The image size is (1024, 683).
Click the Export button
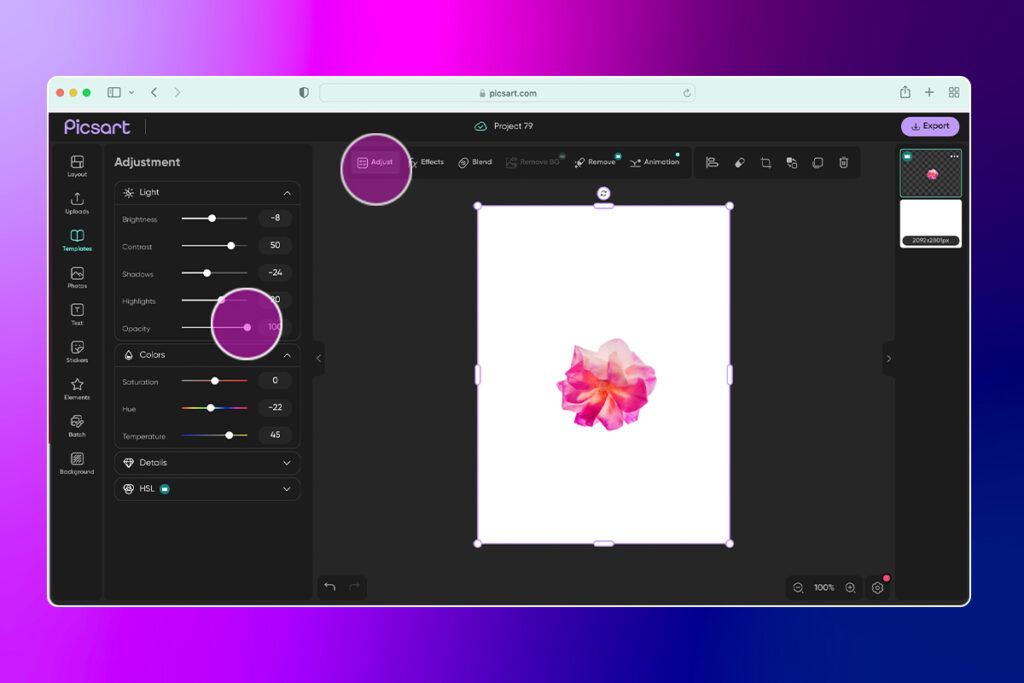tap(930, 125)
